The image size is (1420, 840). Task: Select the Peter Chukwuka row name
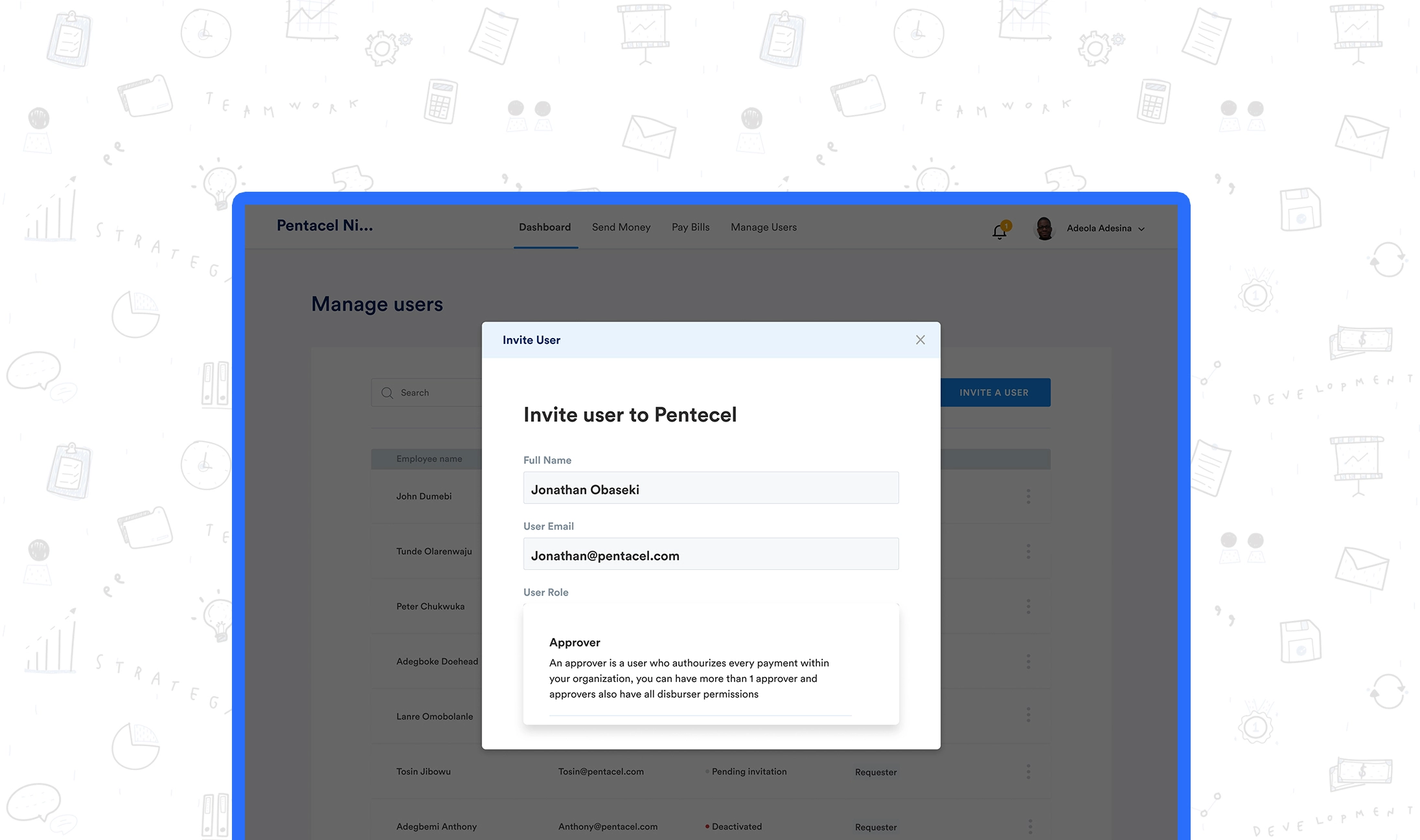430,606
